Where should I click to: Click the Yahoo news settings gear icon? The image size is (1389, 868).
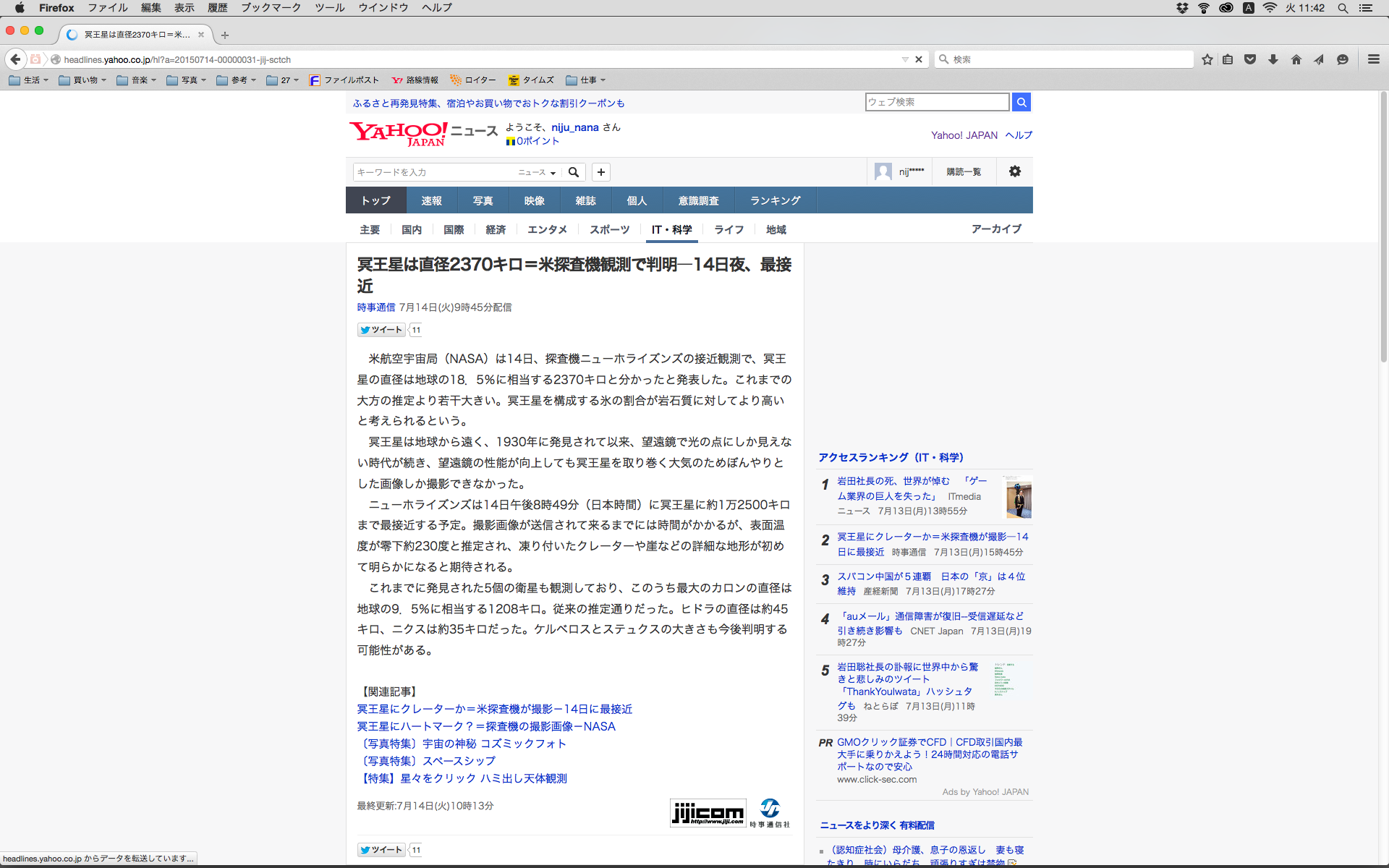point(1014,171)
